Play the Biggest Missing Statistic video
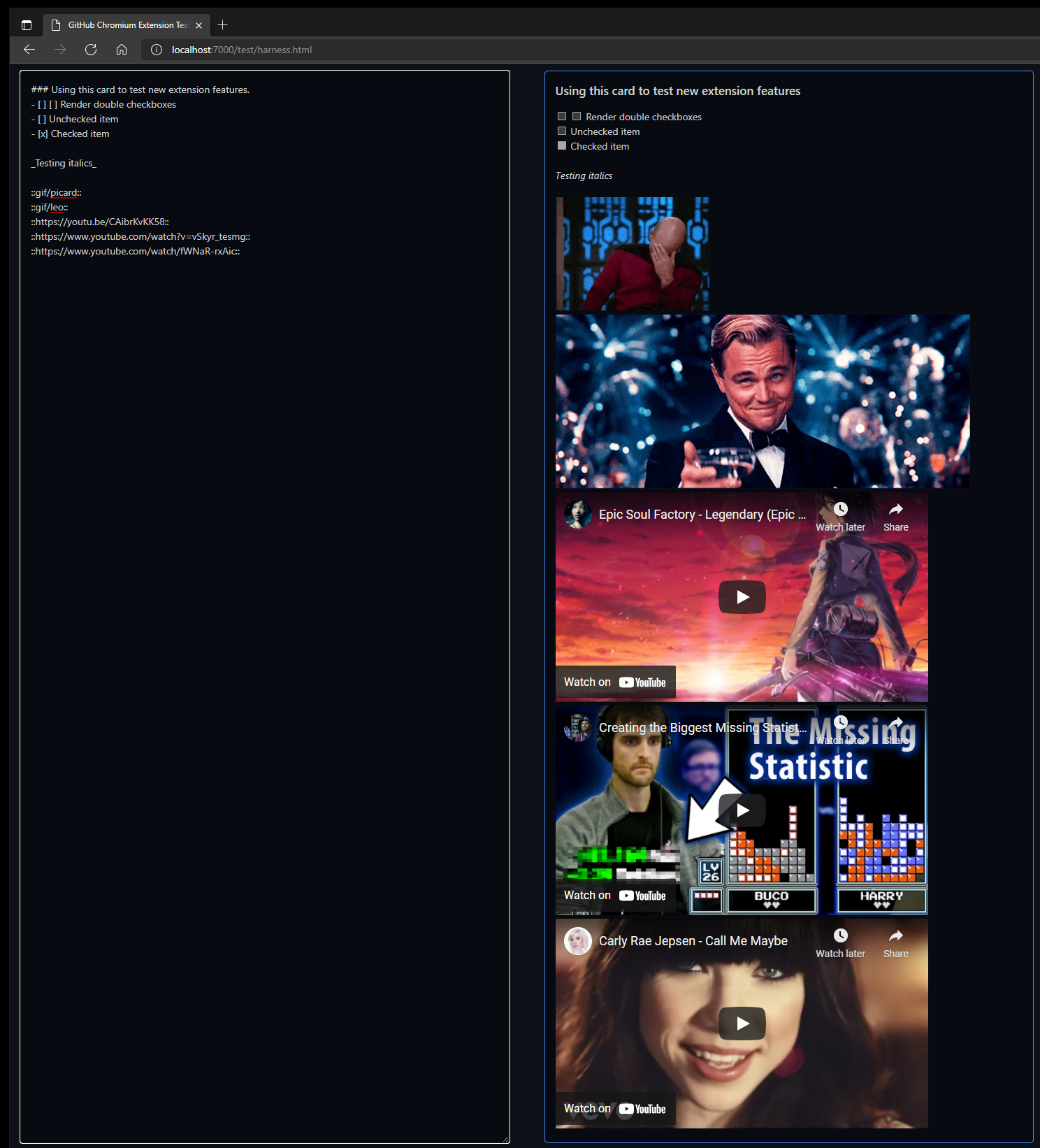1040x1148 pixels. 742,810
